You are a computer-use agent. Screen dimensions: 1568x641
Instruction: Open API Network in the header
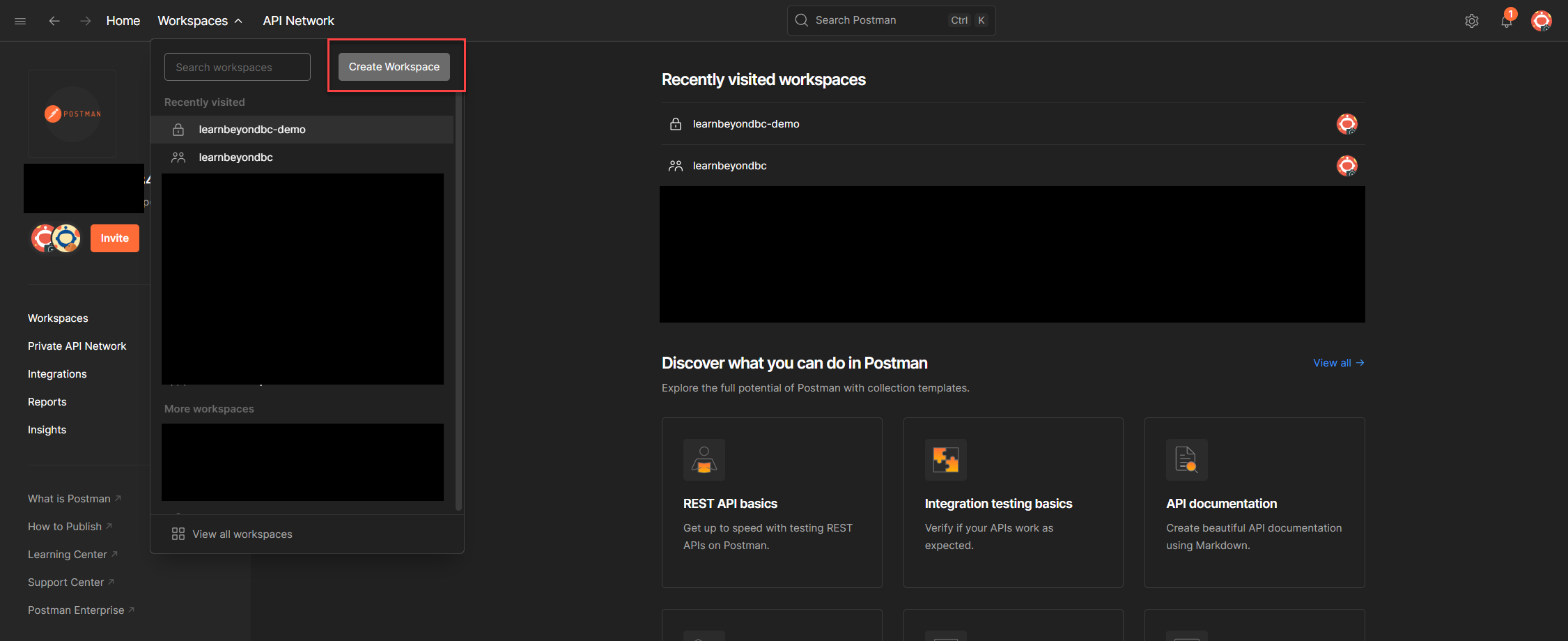(298, 21)
